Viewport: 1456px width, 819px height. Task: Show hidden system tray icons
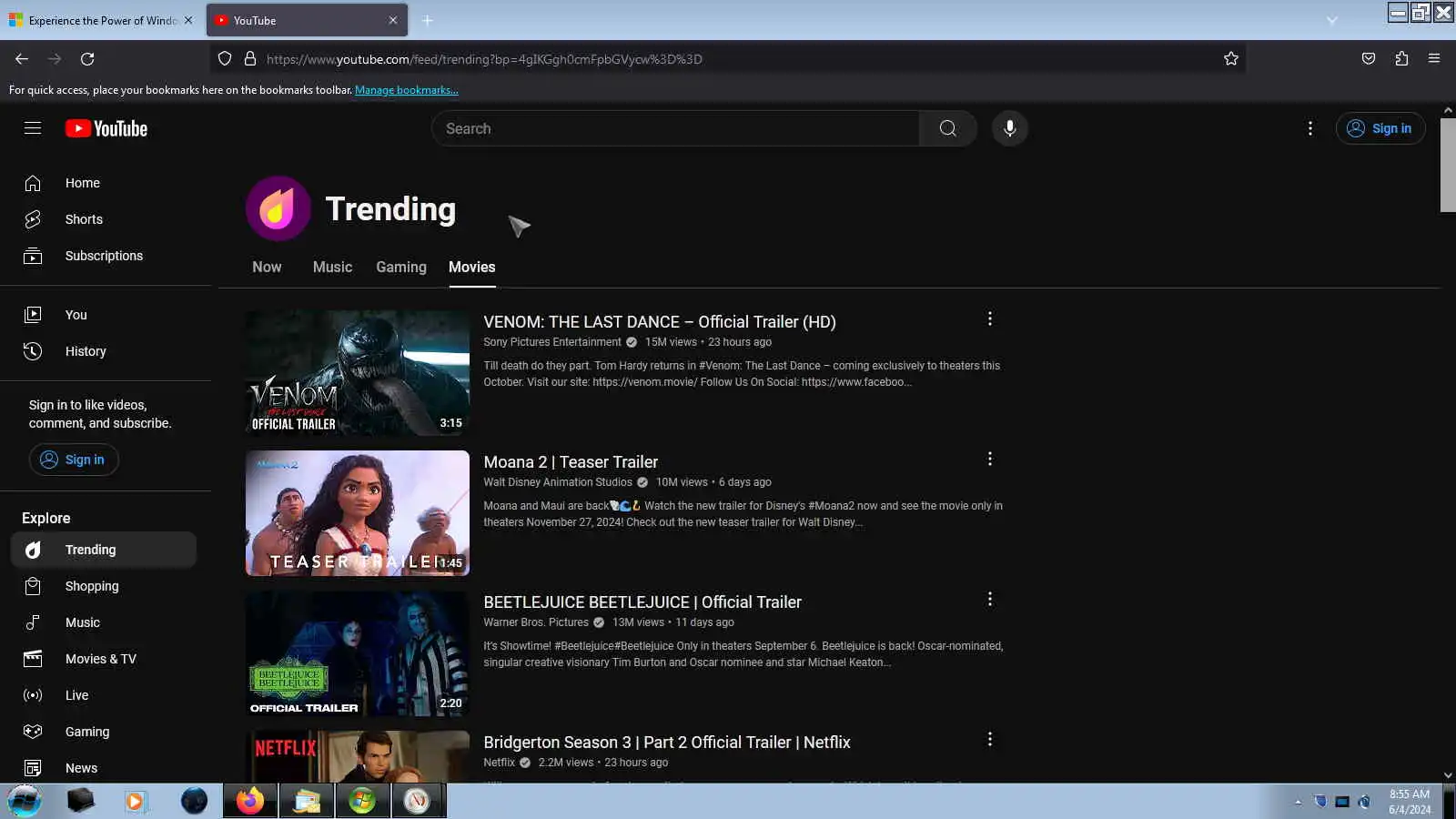[x=1298, y=802]
